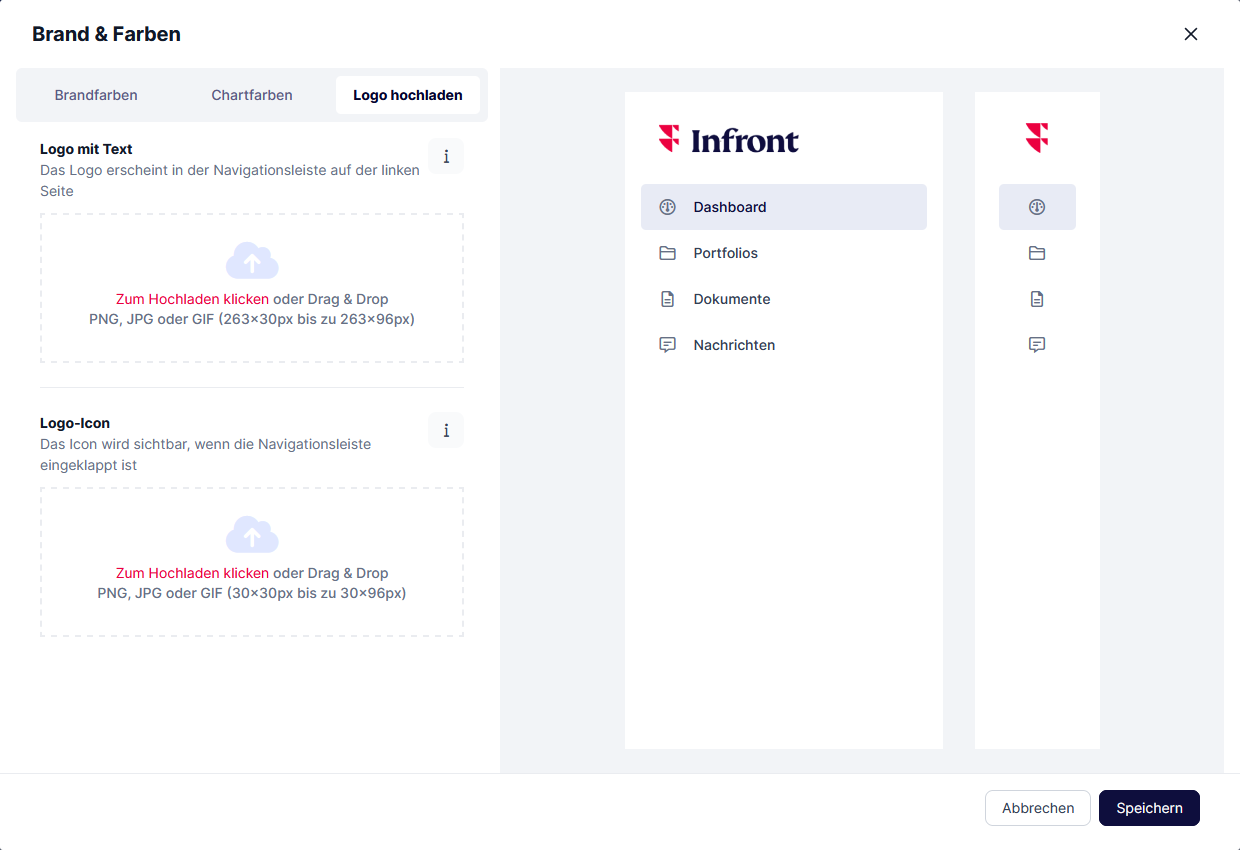Click the Infront icon in collapsed preview
Viewport: 1240px width, 850px height.
(1037, 138)
